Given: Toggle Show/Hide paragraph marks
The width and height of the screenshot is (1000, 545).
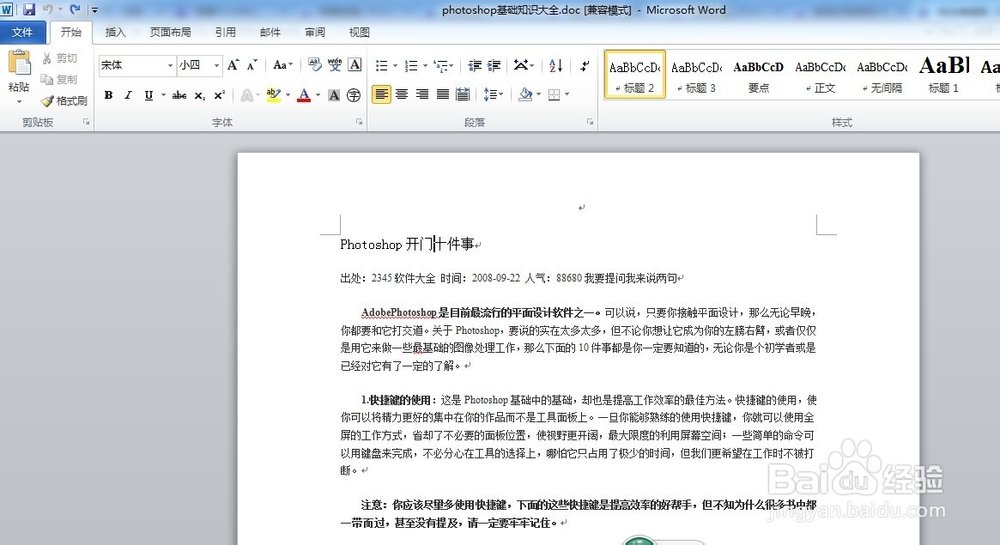Looking at the screenshot, I should (x=584, y=65).
